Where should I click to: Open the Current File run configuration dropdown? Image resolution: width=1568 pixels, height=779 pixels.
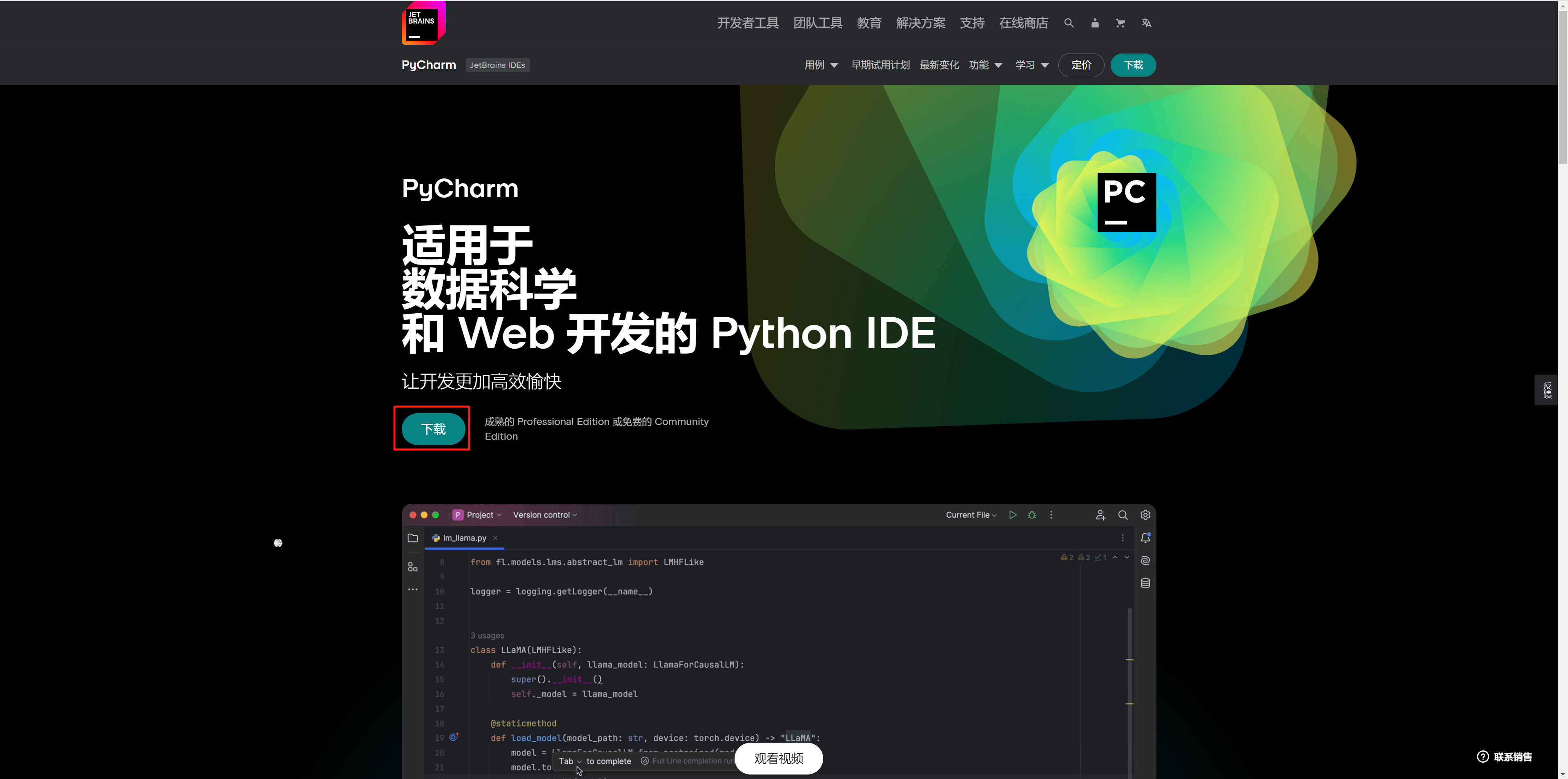pos(971,515)
